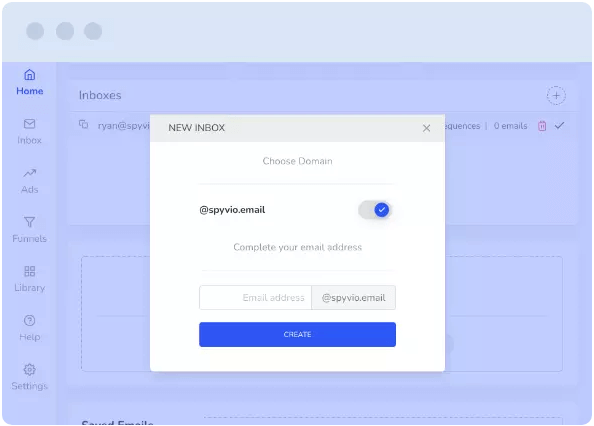Open the Help question icon
Image resolution: width=594 pixels, height=426 pixels.
(x=30, y=320)
